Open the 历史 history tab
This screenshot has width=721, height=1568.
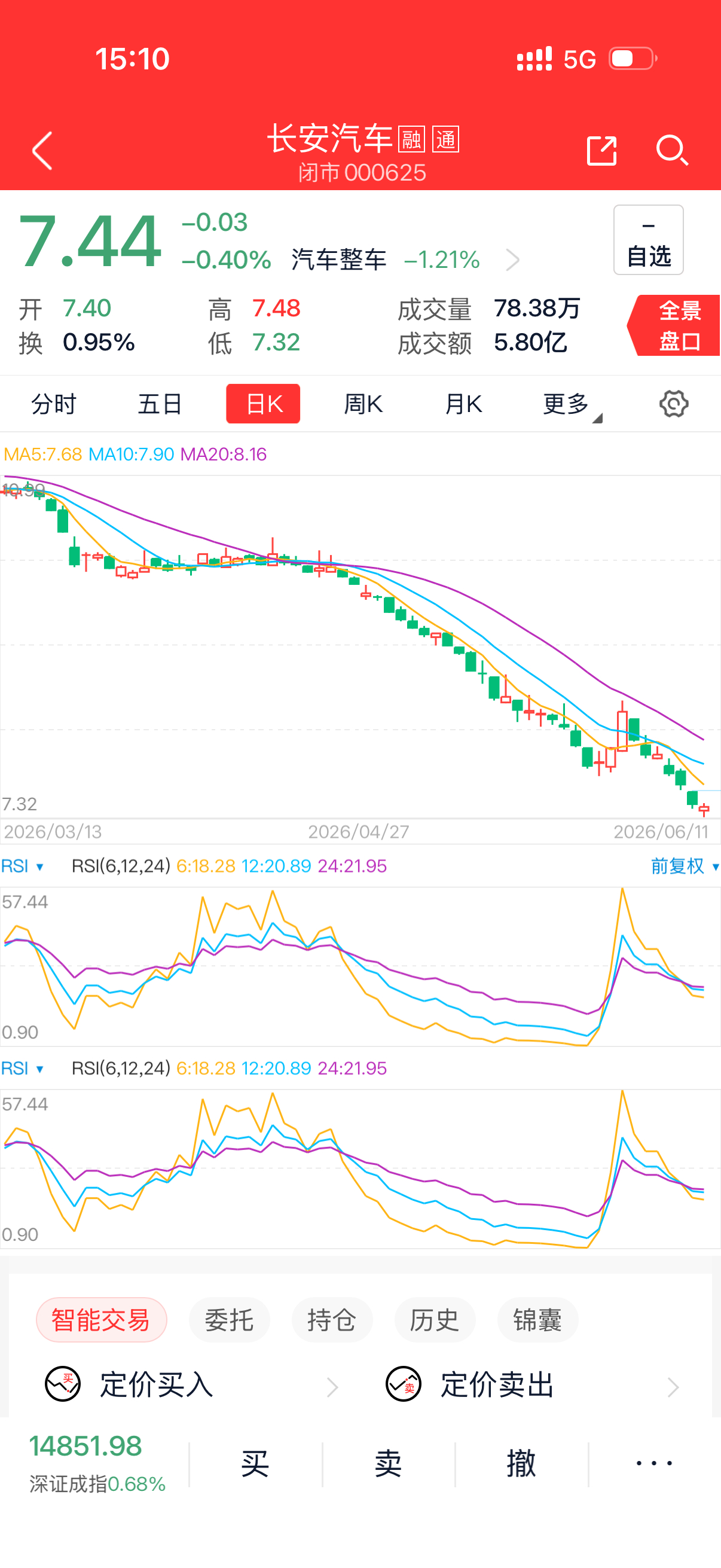click(x=435, y=1320)
